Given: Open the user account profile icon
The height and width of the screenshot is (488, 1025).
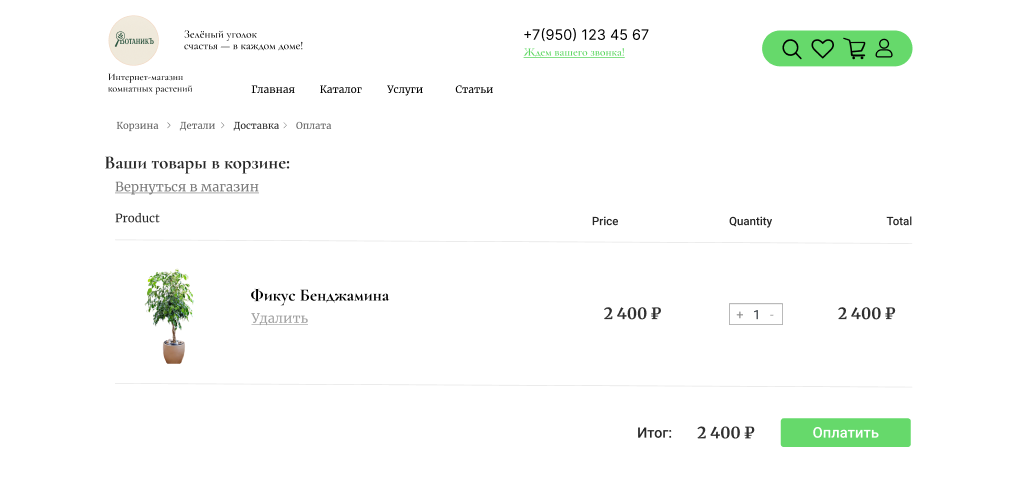Looking at the screenshot, I should 884,48.
